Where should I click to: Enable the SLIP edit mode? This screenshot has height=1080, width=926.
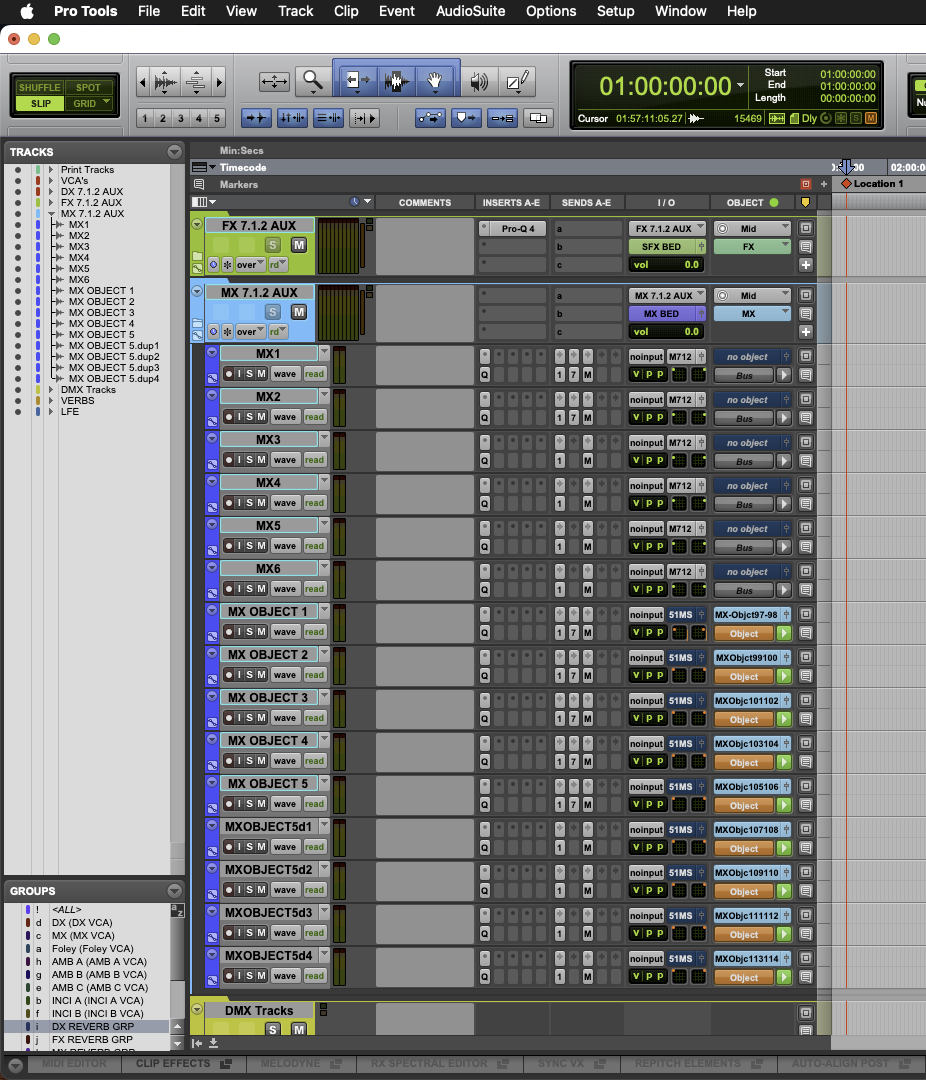pos(39,103)
